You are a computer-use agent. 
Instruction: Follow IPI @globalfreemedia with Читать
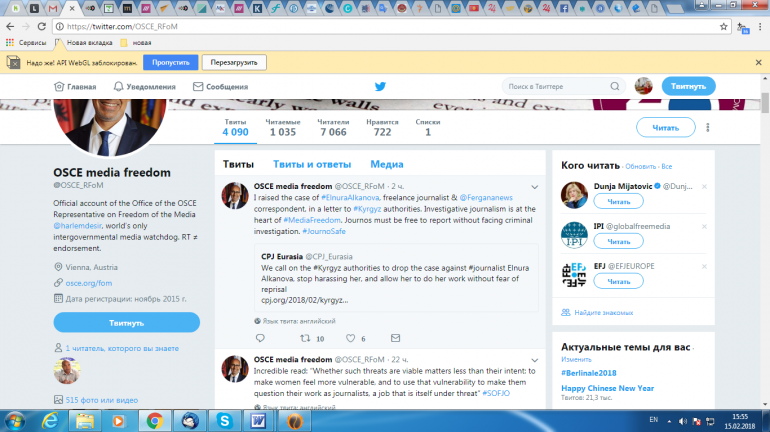coord(618,241)
